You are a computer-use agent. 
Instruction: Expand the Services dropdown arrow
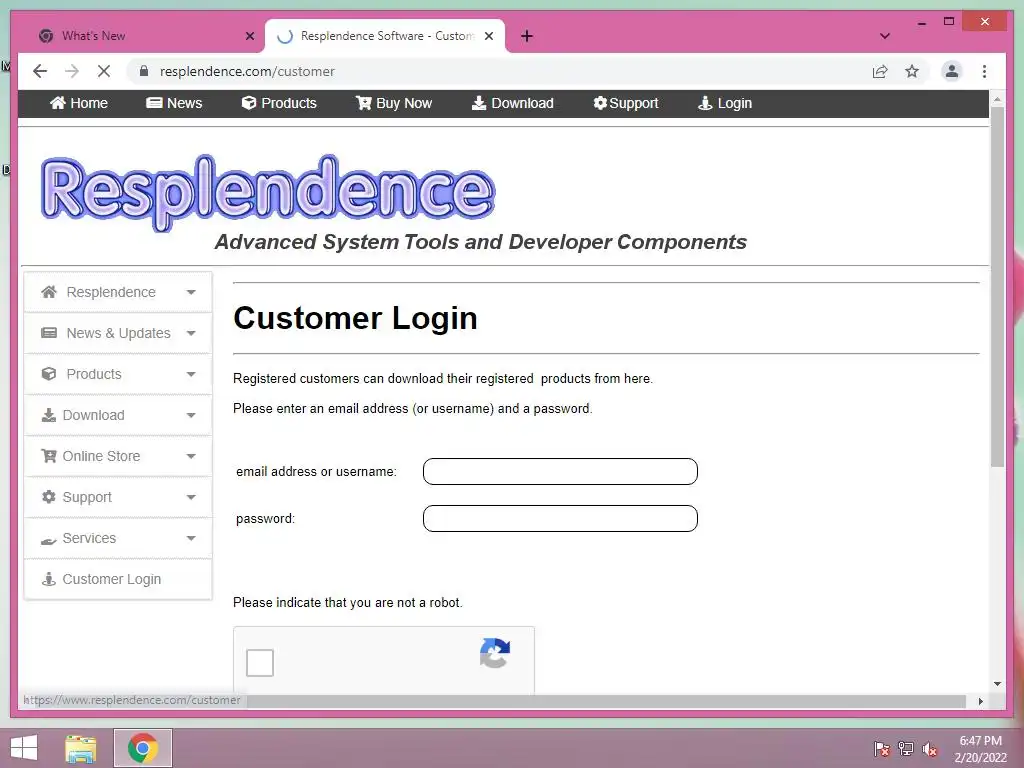[191, 538]
